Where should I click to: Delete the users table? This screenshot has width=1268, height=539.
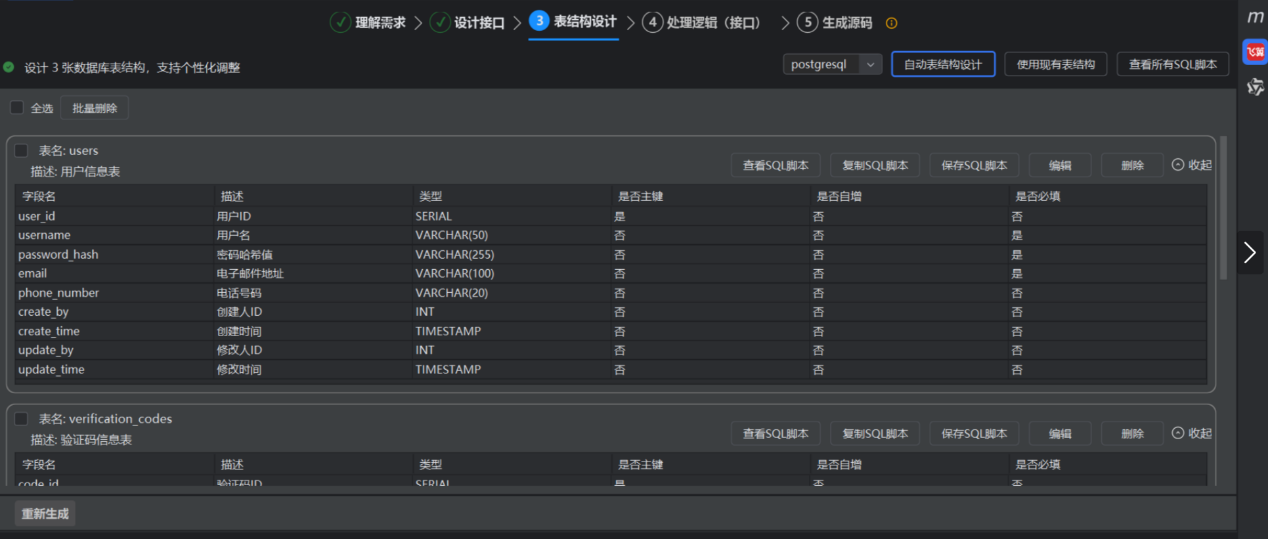(1132, 166)
